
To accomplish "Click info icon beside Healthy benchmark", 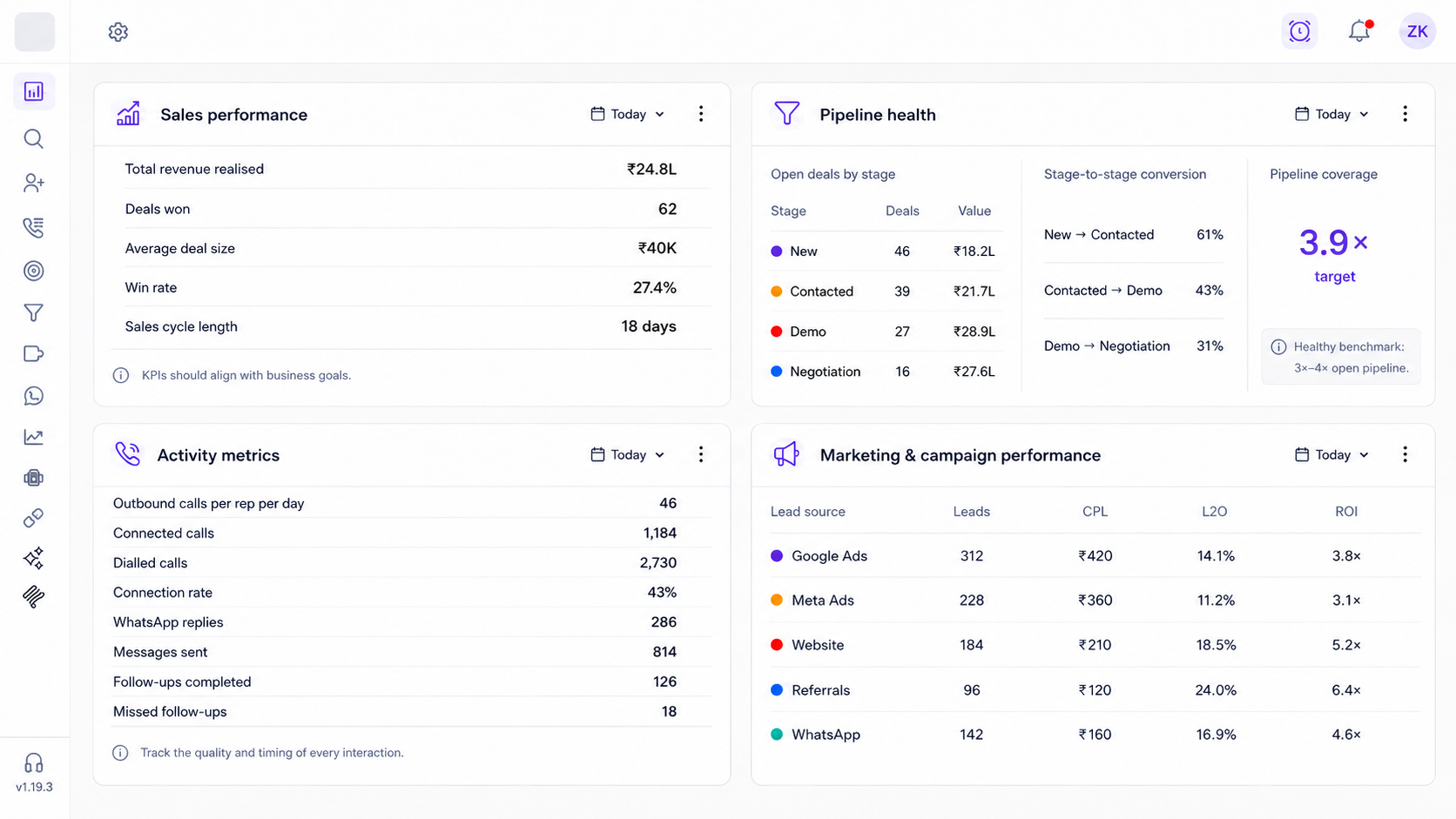I will click(x=1278, y=347).
